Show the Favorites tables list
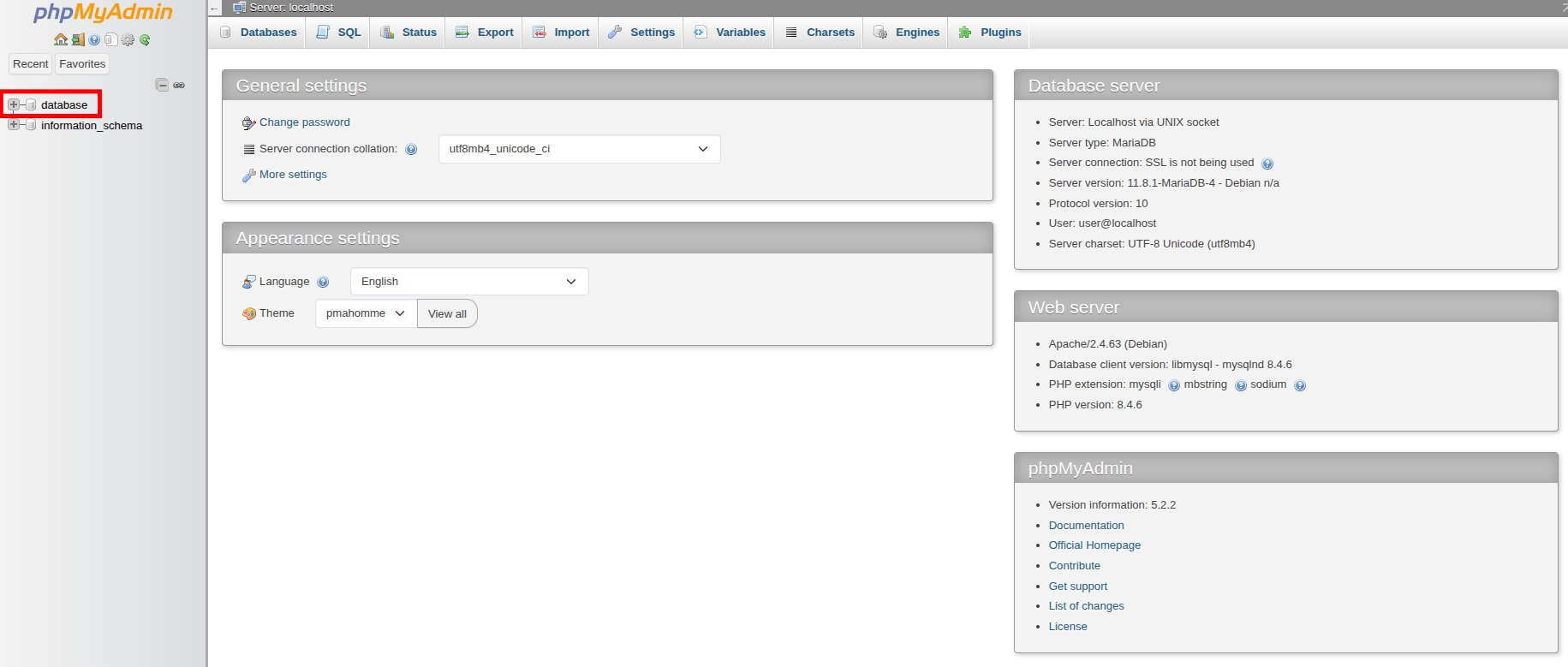Screen dimensions: 1568x667 82,64
